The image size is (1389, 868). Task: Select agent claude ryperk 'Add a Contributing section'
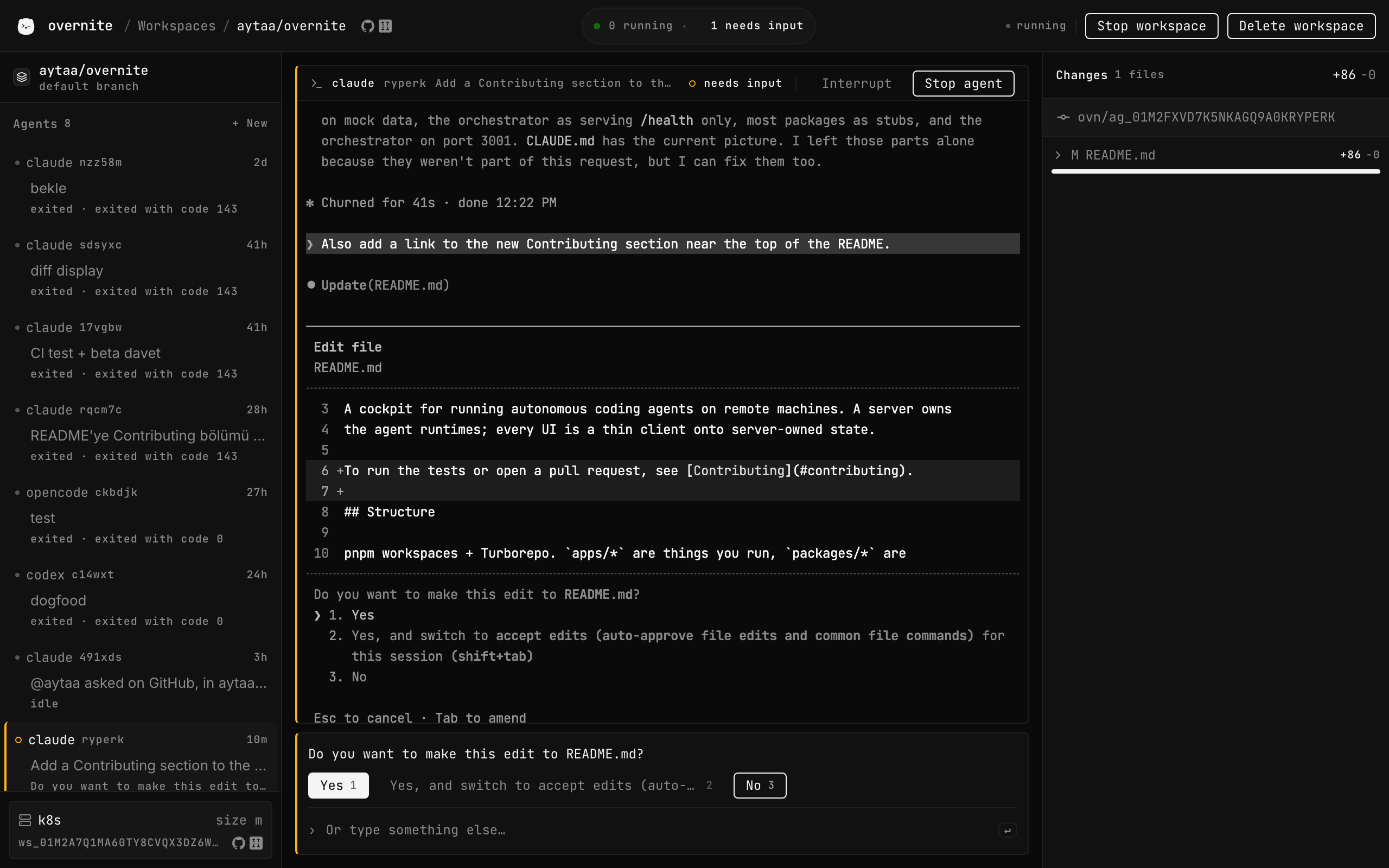tap(141, 758)
